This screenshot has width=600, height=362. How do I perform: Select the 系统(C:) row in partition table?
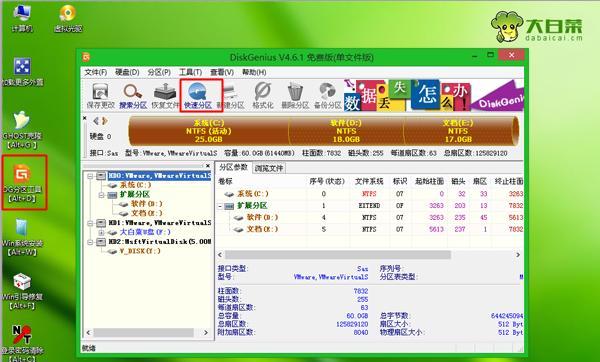370,194
